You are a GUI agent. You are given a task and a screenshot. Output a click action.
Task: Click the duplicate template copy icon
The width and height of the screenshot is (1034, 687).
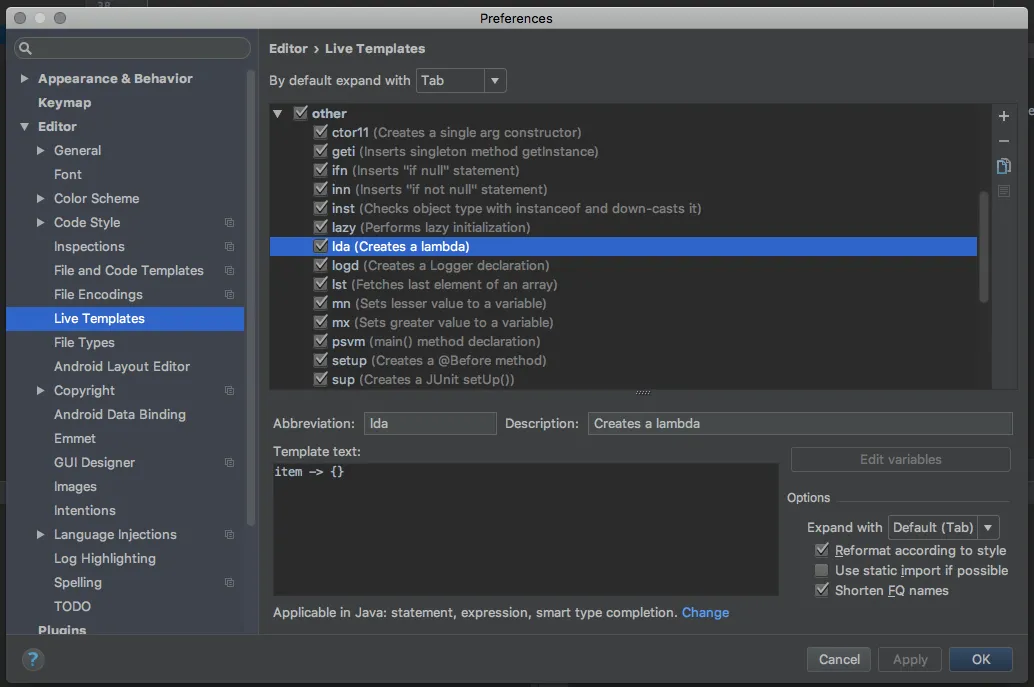pos(1004,166)
